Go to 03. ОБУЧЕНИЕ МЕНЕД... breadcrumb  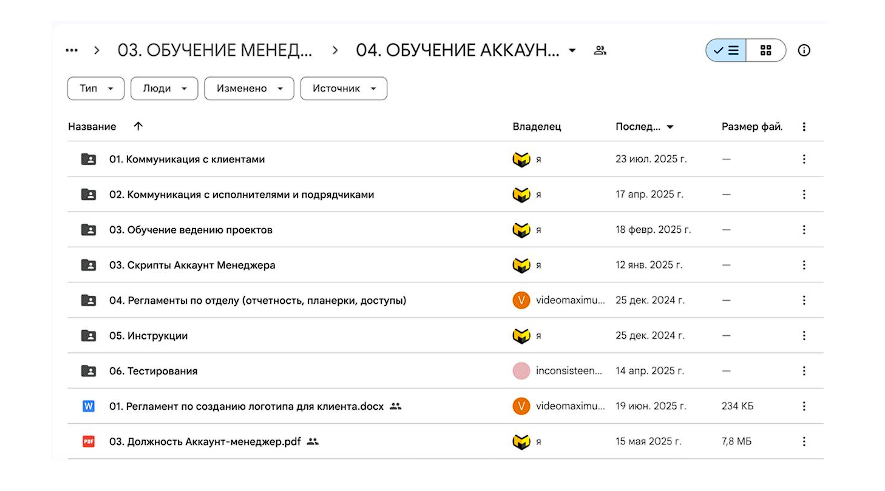tap(215, 50)
